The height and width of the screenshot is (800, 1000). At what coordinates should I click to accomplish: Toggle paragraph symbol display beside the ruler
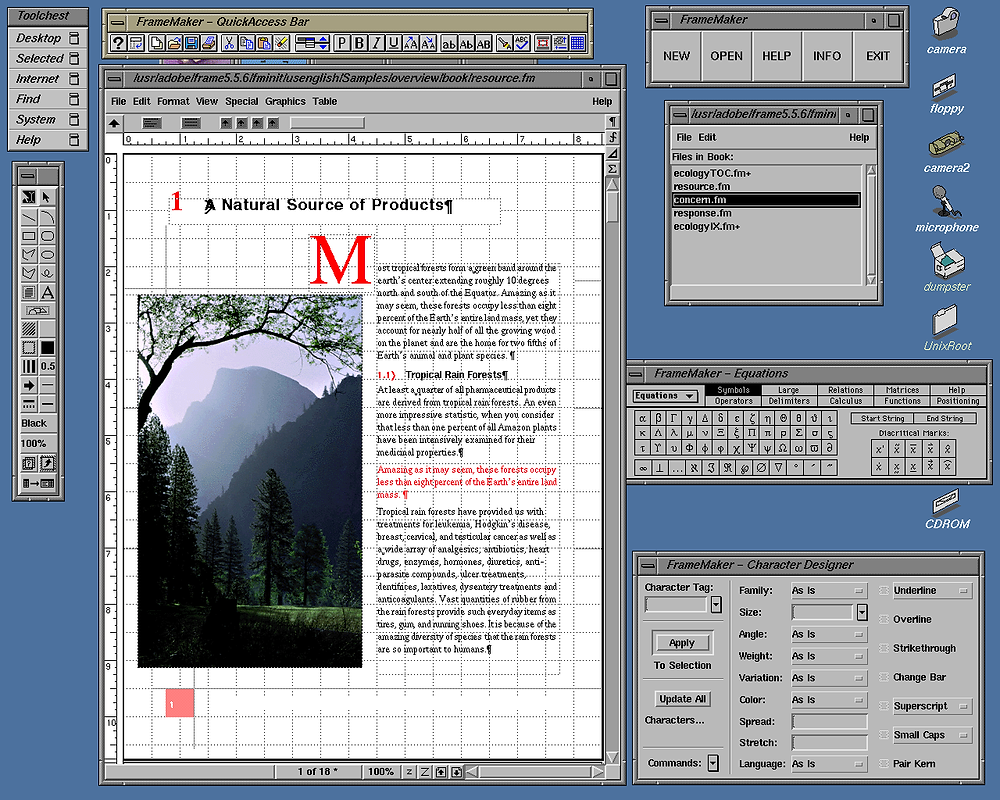(x=612, y=121)
